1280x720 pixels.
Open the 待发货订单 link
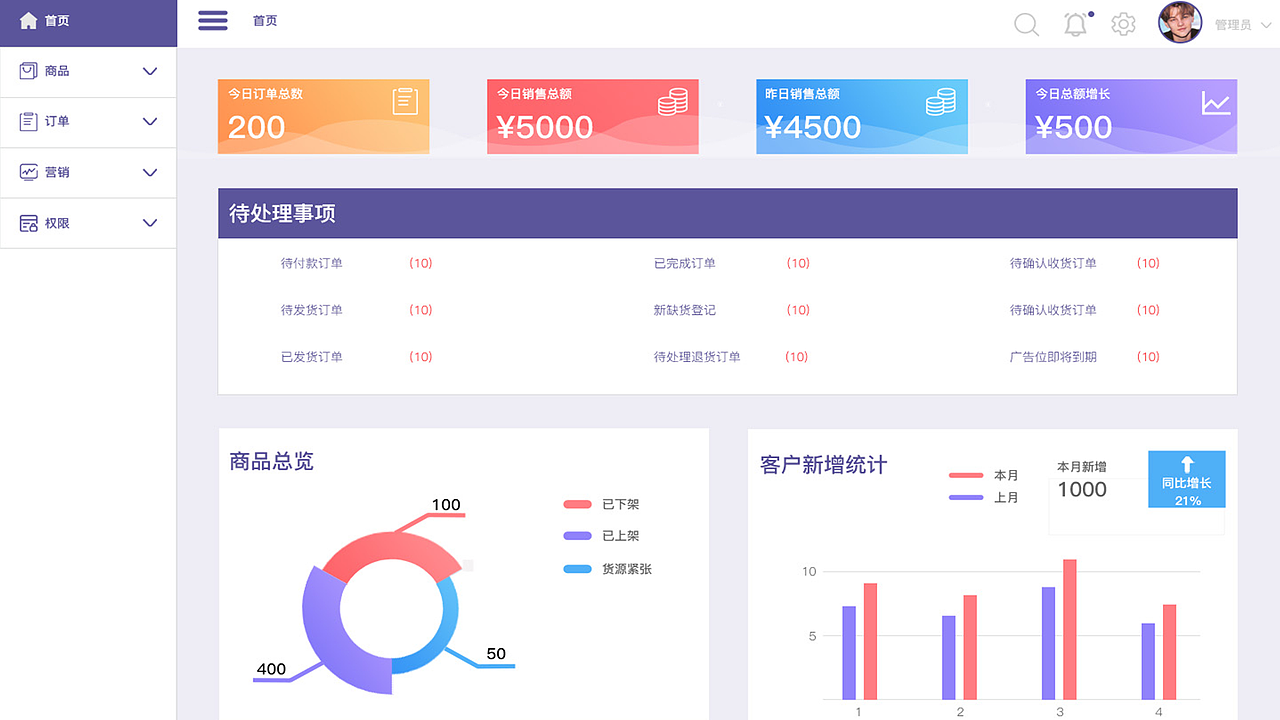click(x=311, y=310)
